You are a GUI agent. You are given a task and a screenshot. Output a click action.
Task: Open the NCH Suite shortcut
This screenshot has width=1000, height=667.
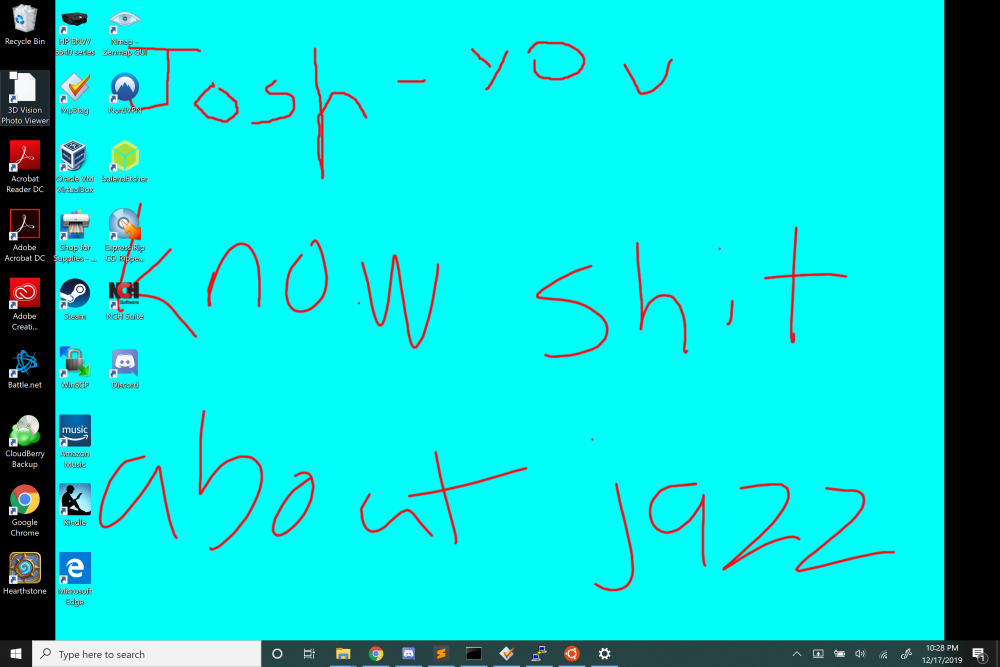pyautogui.click(x=125, y=299)
